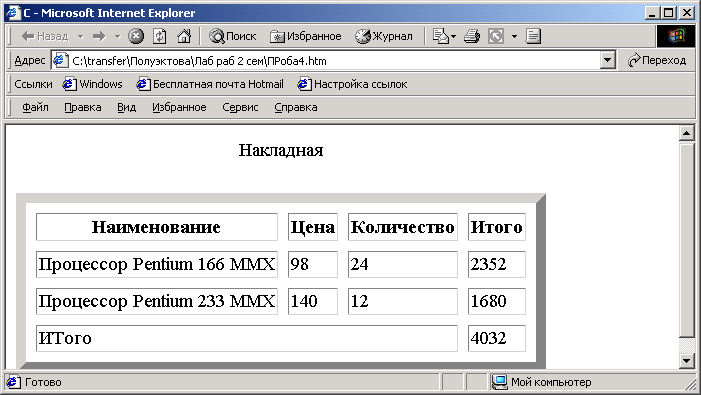The height and width of the screenshot is (395, 701).
Task: Expand the toolbar options dropdown arrow
Action: (x=514, y=36)
